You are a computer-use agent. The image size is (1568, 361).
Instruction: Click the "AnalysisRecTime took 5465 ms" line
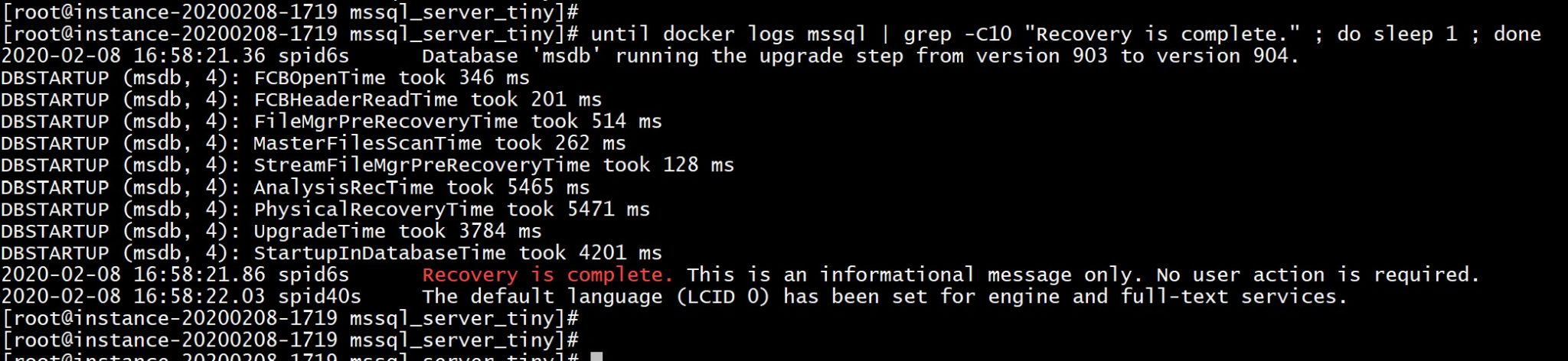pos(421,187)
